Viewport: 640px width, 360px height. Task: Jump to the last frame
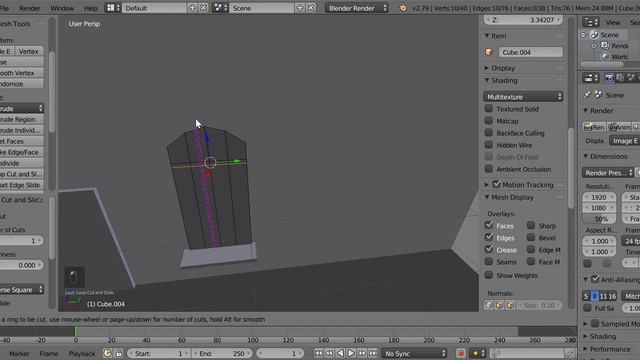pos(373,353)
